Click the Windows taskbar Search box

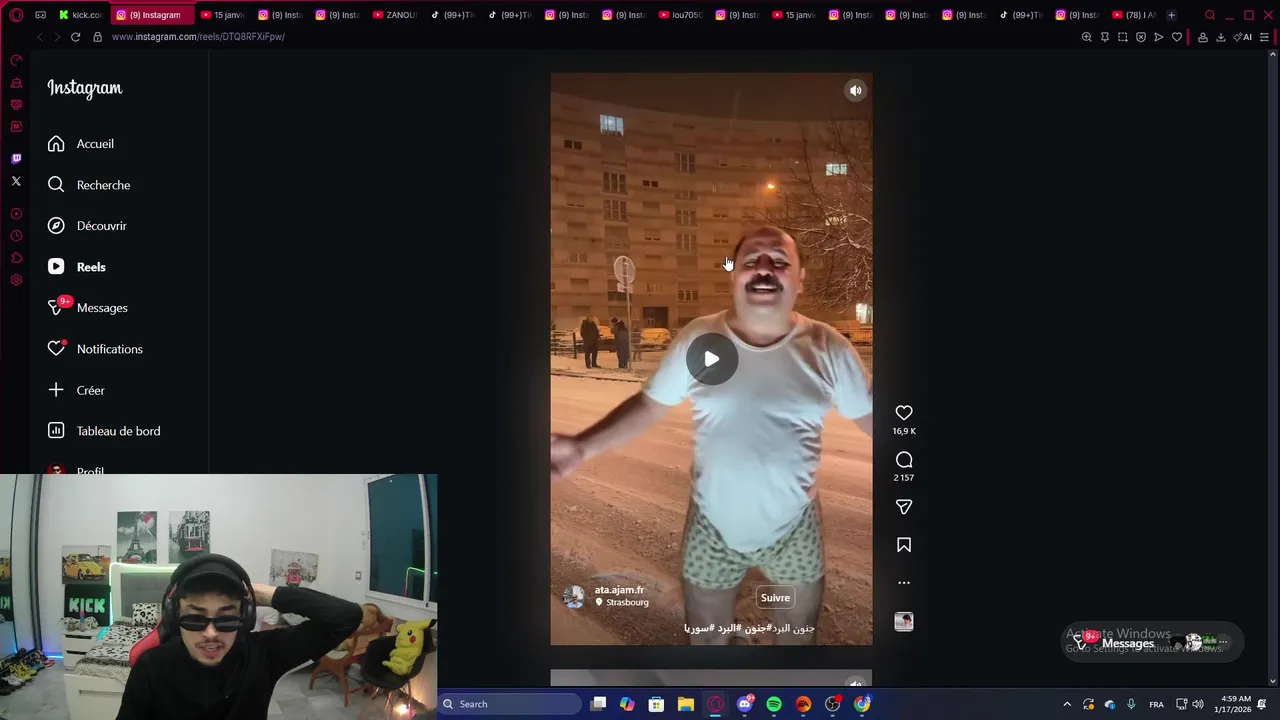pyautogui.click(x=510, y=704)
